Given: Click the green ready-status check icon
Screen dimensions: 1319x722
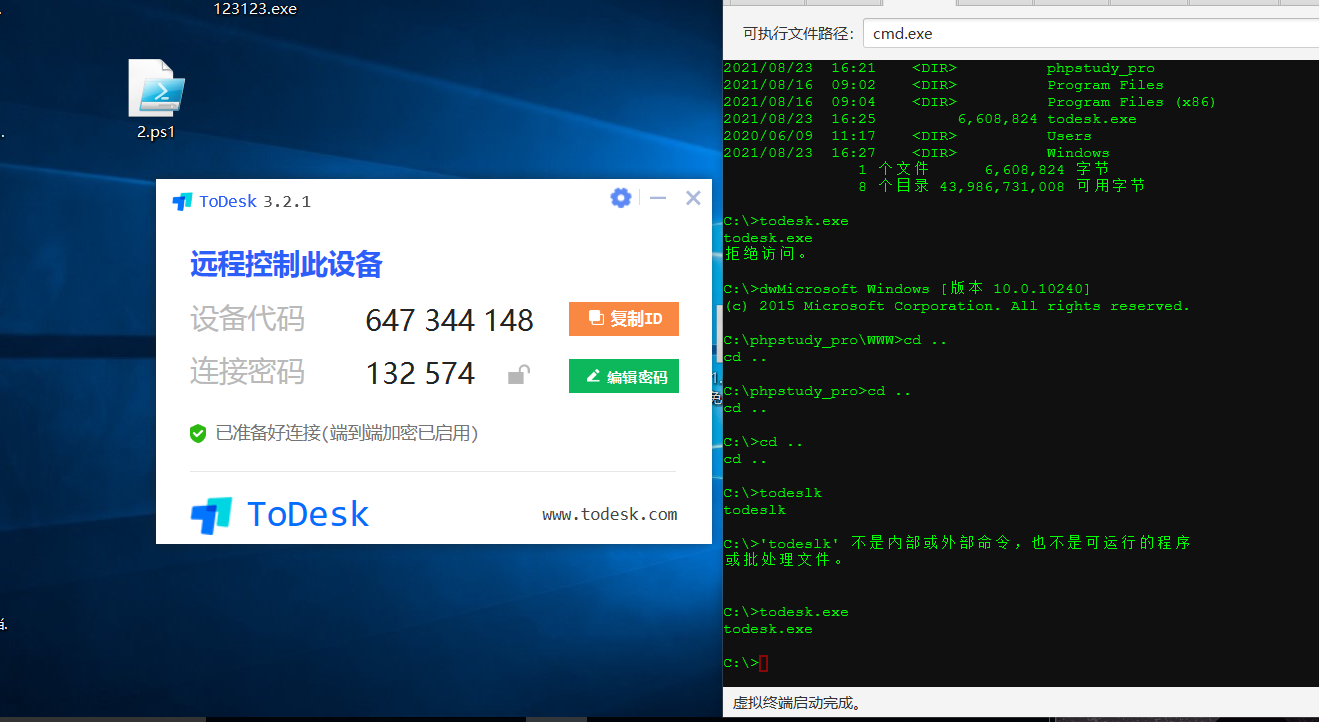Looking at the screenshot, I should coord(198,433).
